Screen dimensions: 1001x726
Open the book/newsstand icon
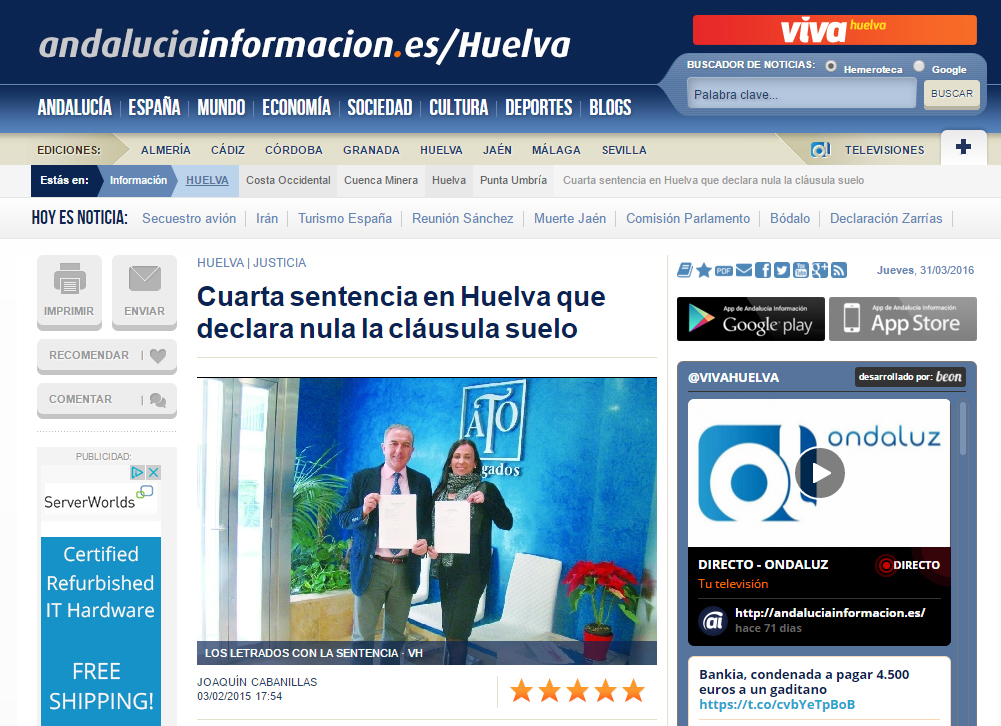[684, 270]
